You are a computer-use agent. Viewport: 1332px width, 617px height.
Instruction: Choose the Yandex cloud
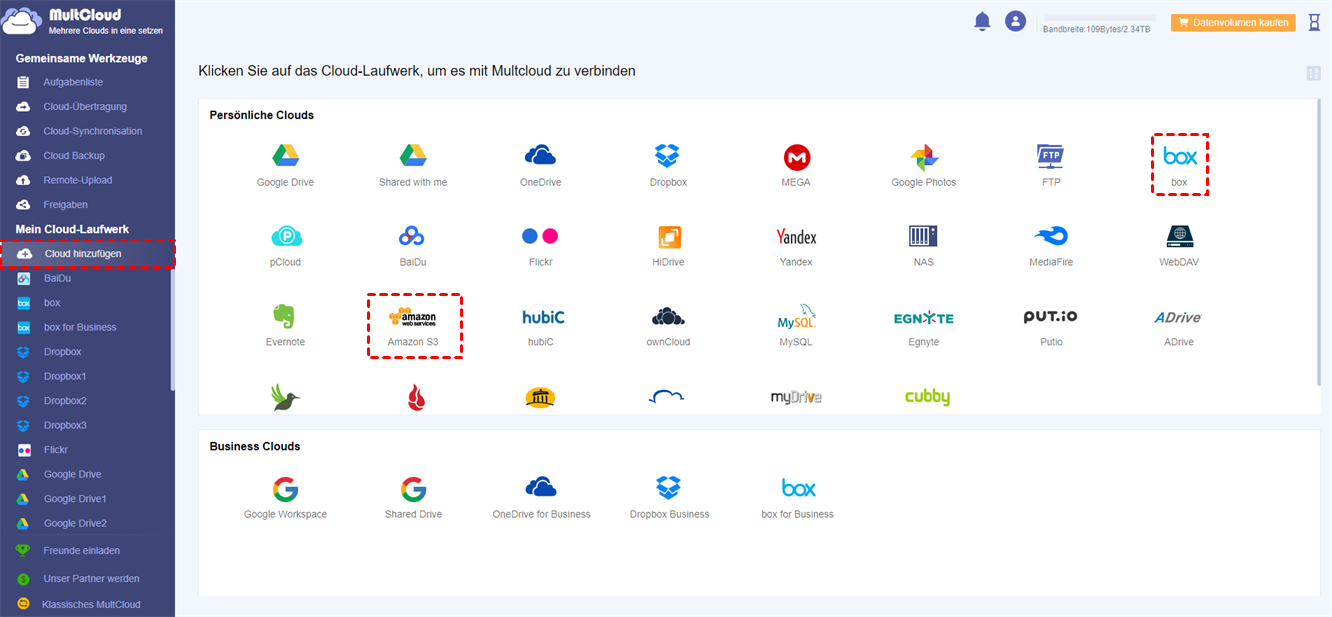796,245
